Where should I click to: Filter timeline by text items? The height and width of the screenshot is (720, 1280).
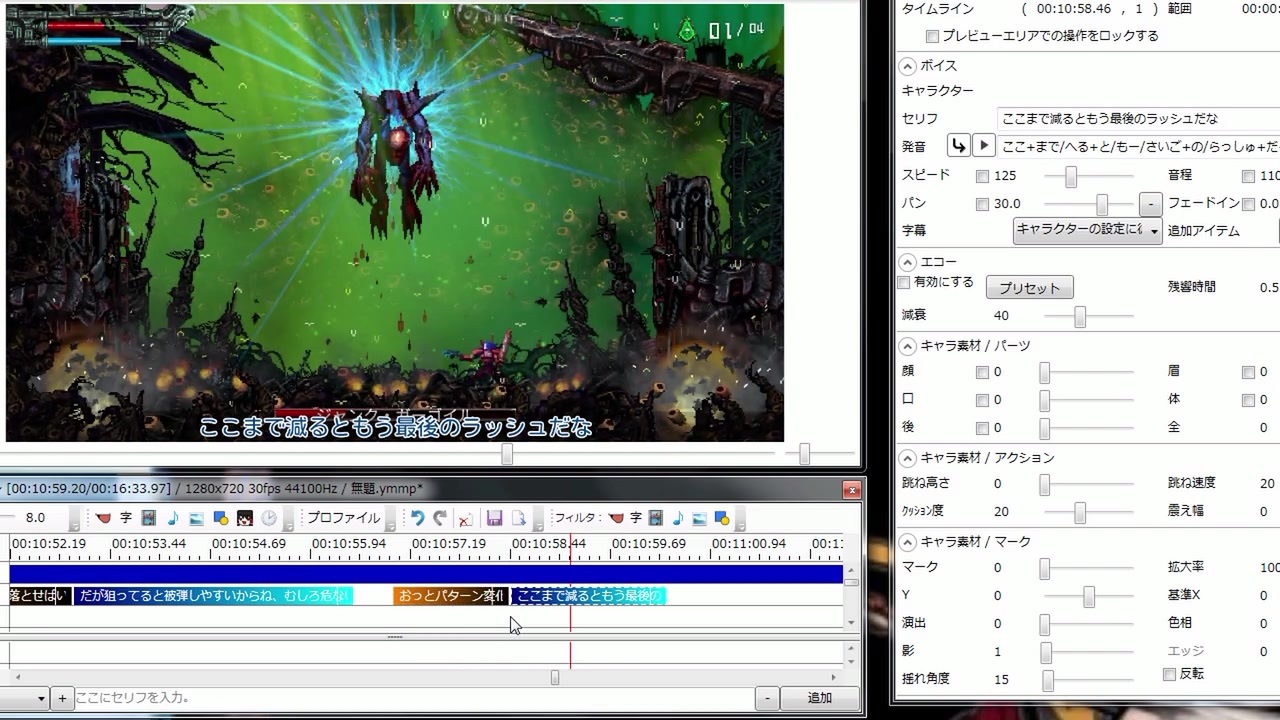[x=635, y=518]
